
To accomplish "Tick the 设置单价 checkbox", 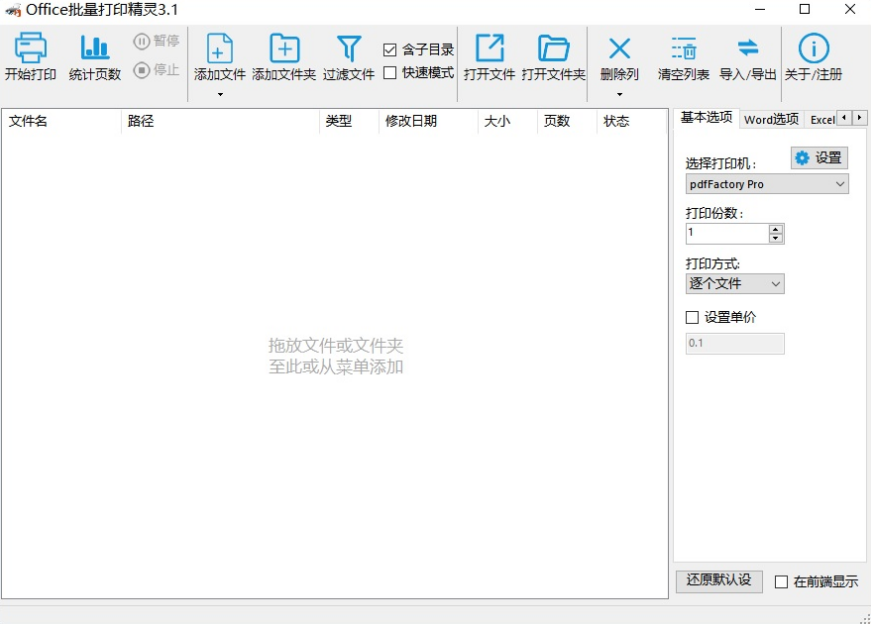I will (x=692, y=317).
